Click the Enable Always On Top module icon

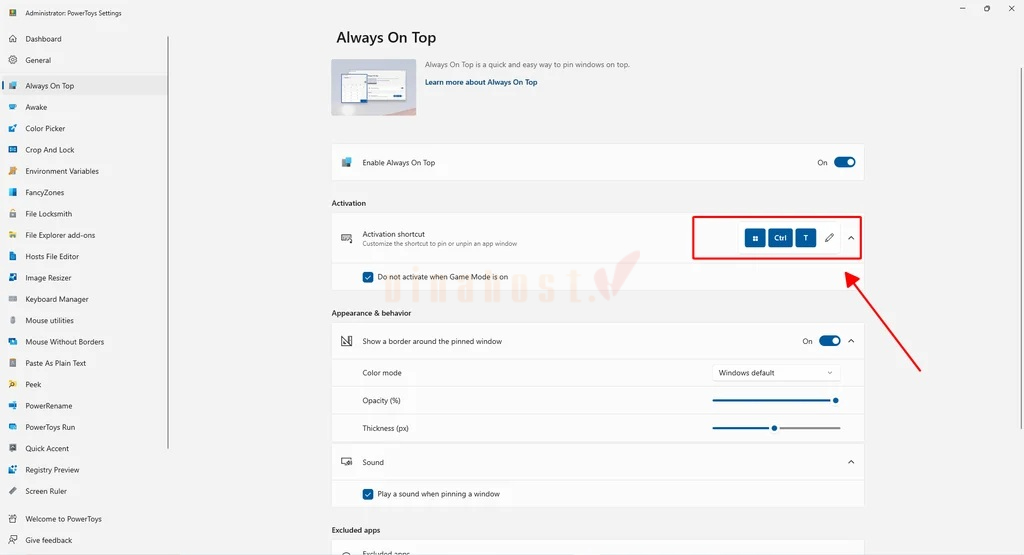(x=347, y=163)
